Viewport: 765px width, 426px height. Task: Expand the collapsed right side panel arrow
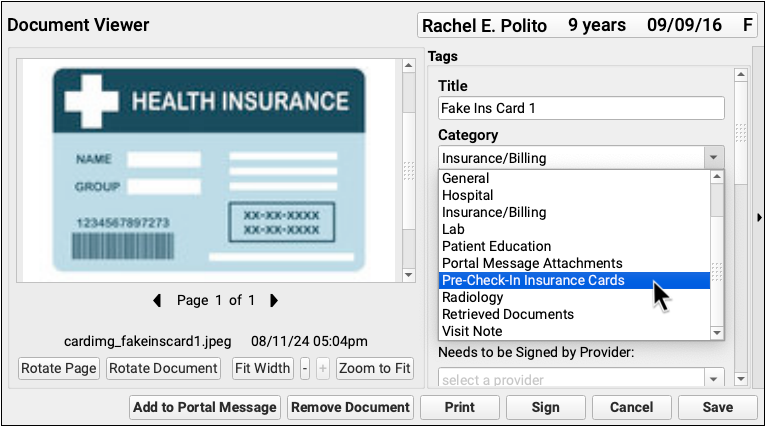coord(758,217)
